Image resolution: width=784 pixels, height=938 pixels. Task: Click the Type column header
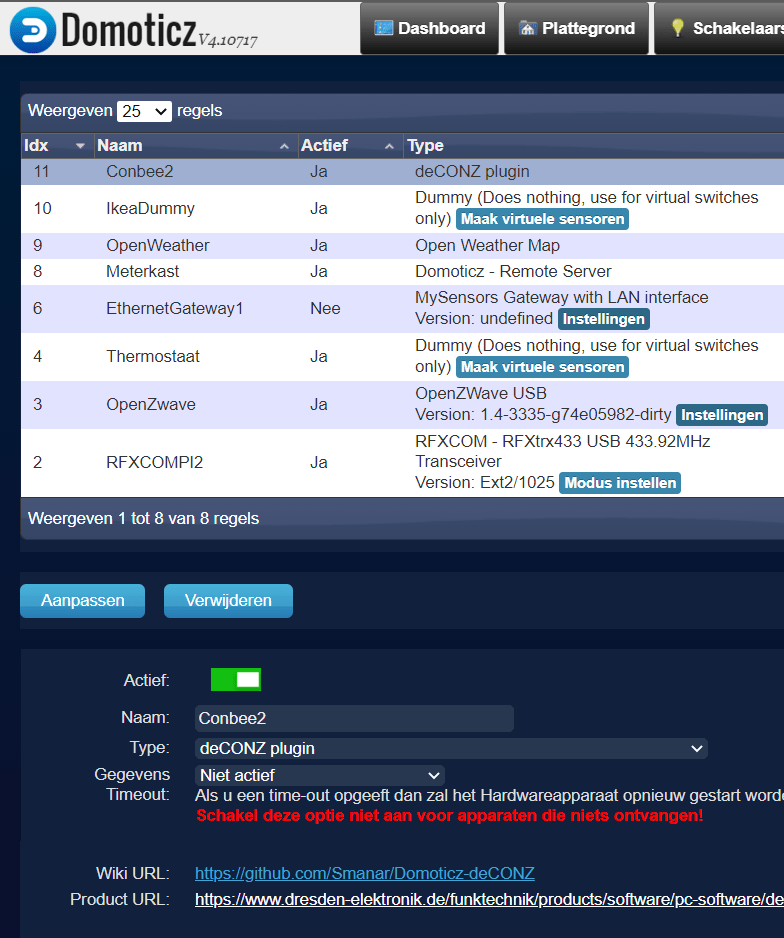coord(594,146)
